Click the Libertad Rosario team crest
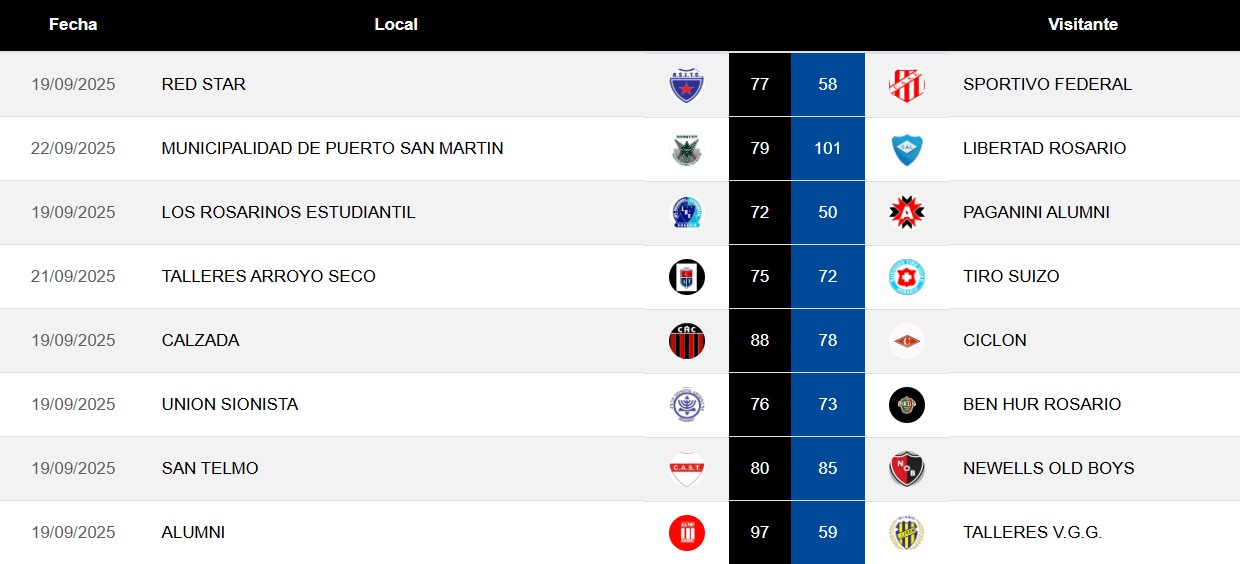Viewport: 1240px width, 564px height. click(906, 149)
